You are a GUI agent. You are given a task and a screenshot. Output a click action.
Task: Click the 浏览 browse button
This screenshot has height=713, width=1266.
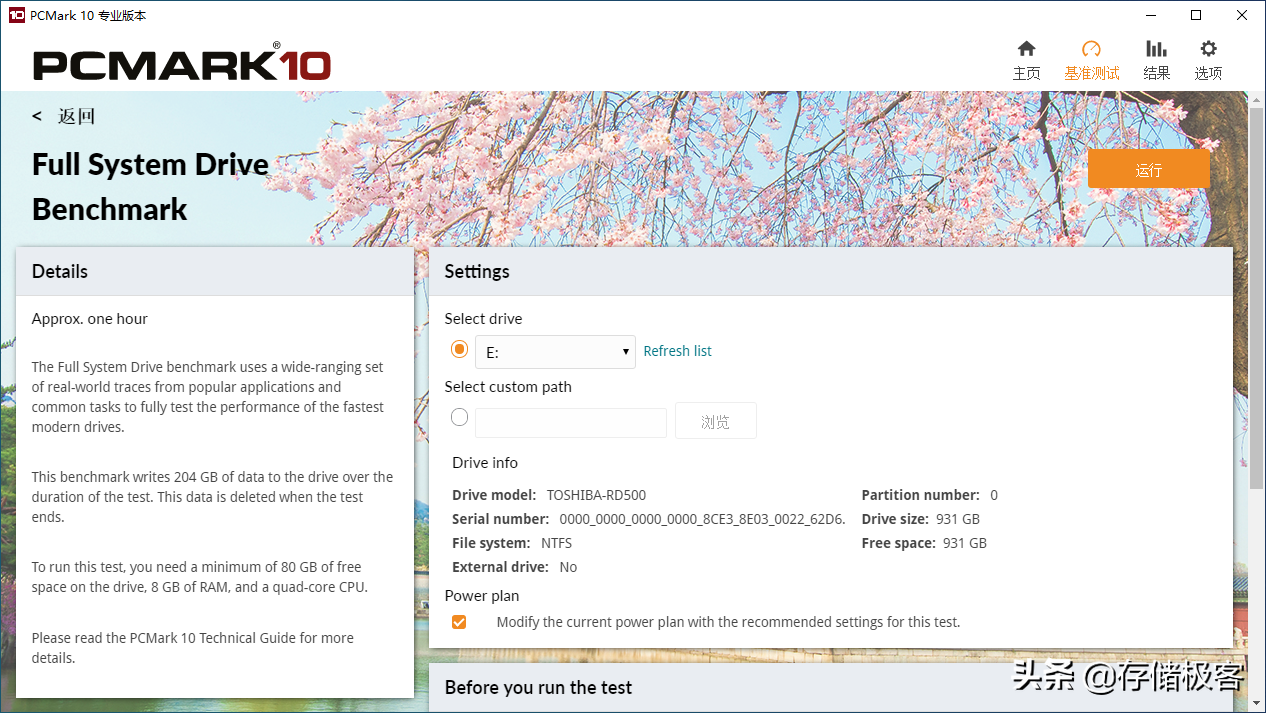pos(715,421)
